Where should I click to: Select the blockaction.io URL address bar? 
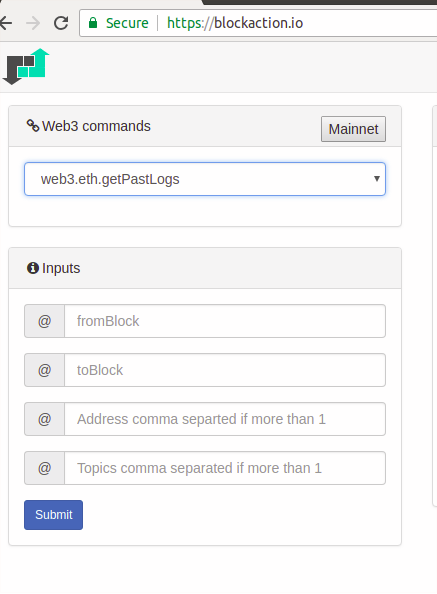tap(258, 23)
